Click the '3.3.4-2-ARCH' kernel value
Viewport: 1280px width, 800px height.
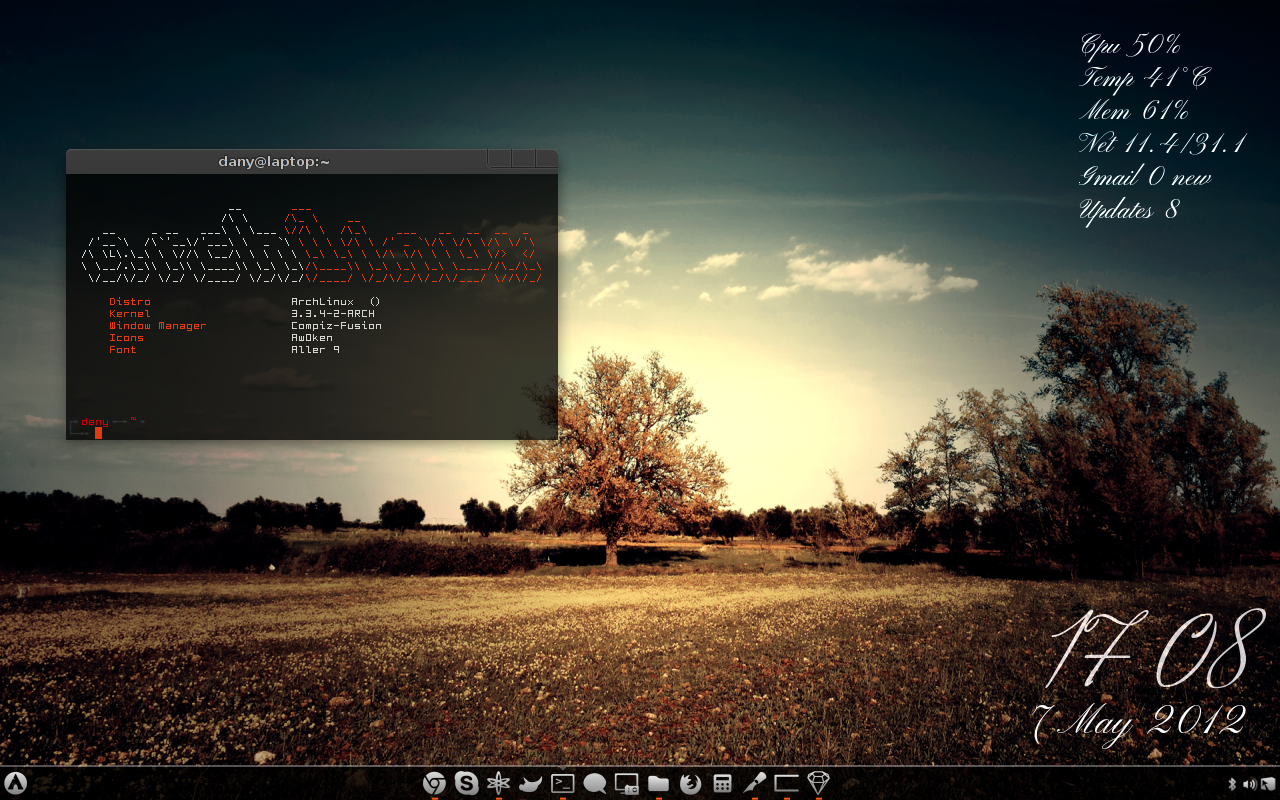[x=333, y=314]
